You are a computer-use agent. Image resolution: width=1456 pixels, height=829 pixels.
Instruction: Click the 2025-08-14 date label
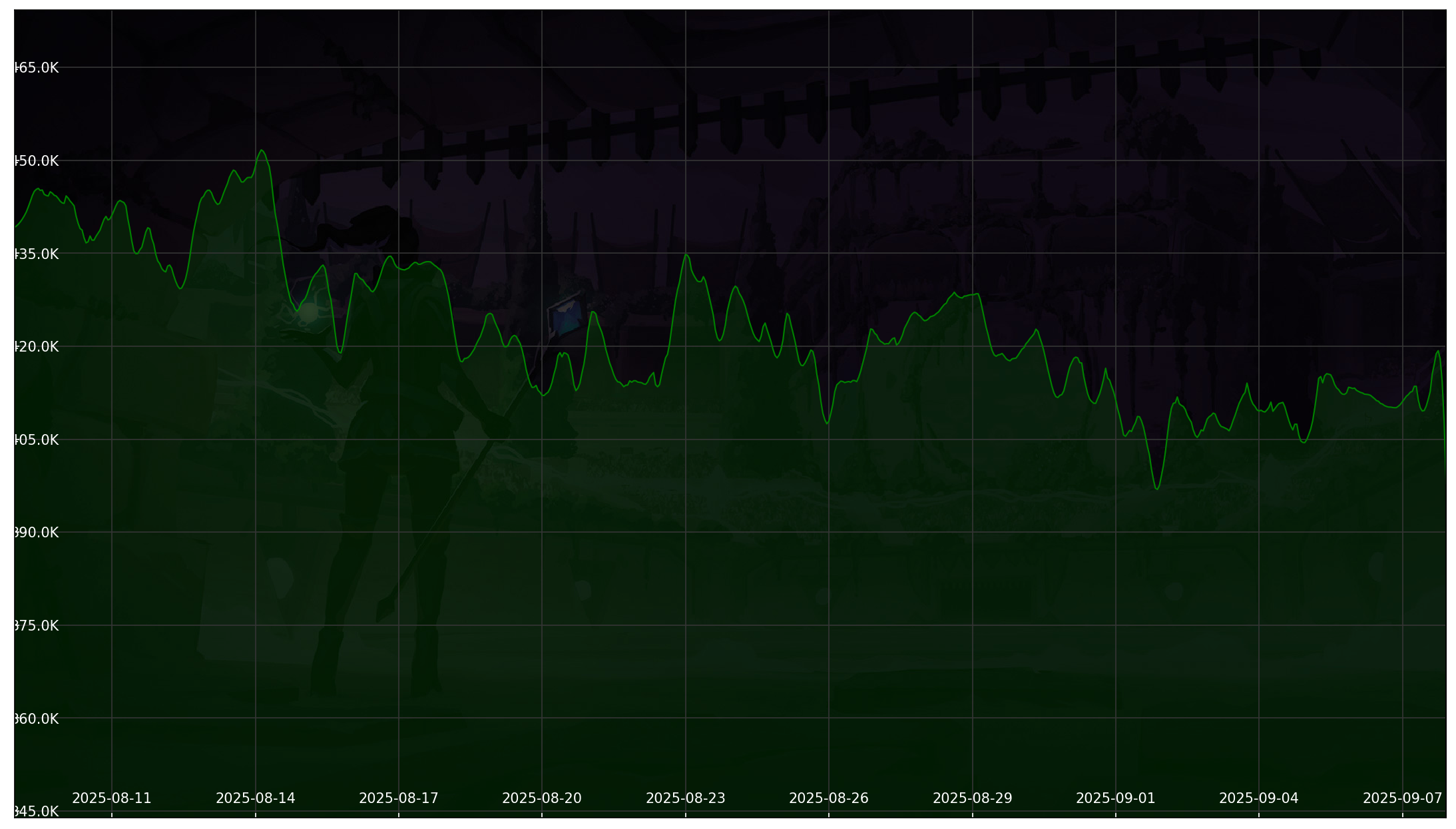(x=255, y=798)
